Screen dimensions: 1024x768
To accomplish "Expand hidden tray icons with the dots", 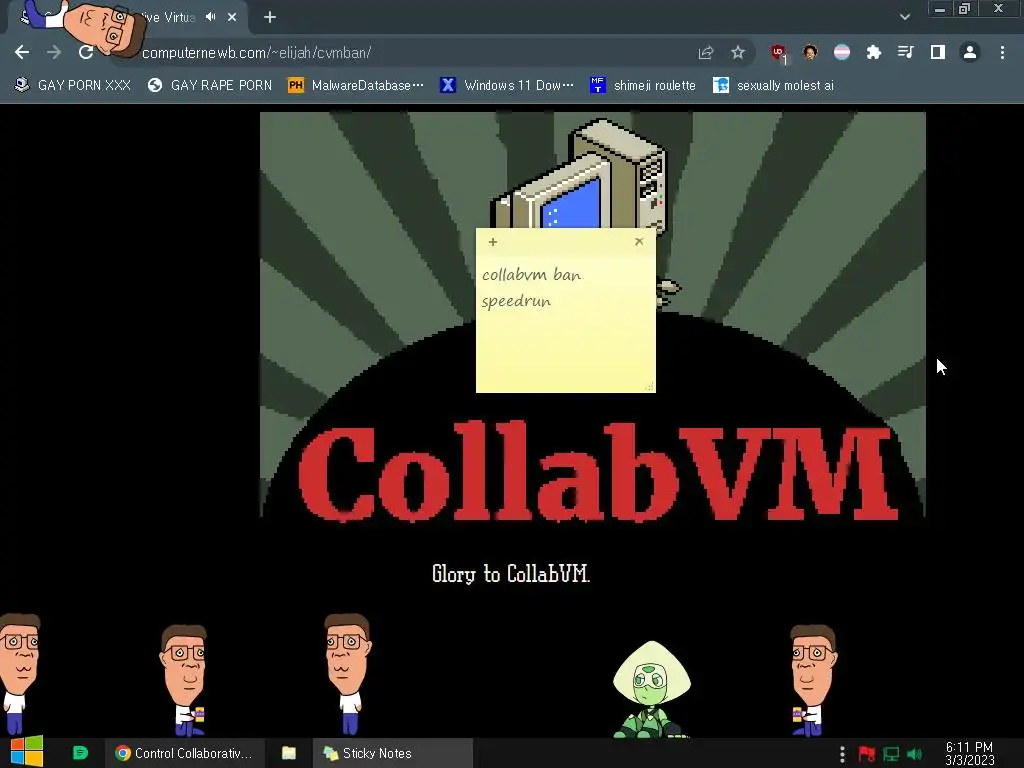I will (842, 754).
